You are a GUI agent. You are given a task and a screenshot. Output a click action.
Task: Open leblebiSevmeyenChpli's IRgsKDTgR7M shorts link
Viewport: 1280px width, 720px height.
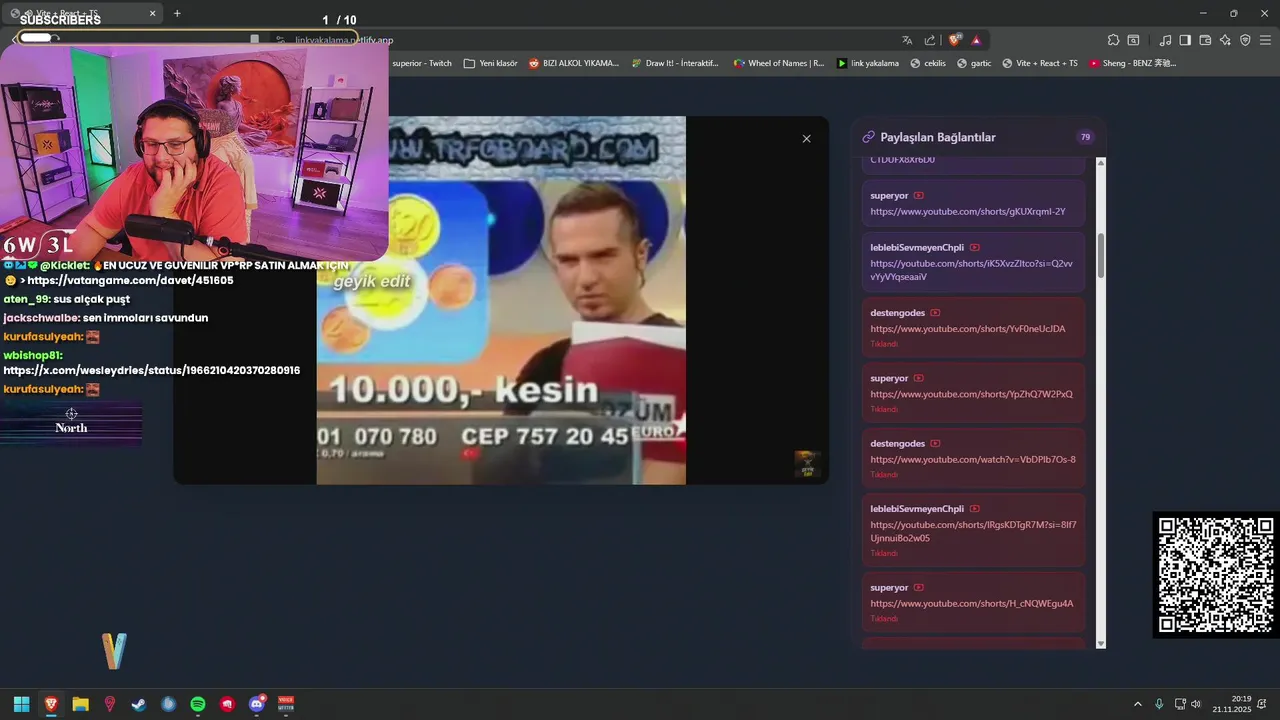pyautogui.click(x=973, y=531)
